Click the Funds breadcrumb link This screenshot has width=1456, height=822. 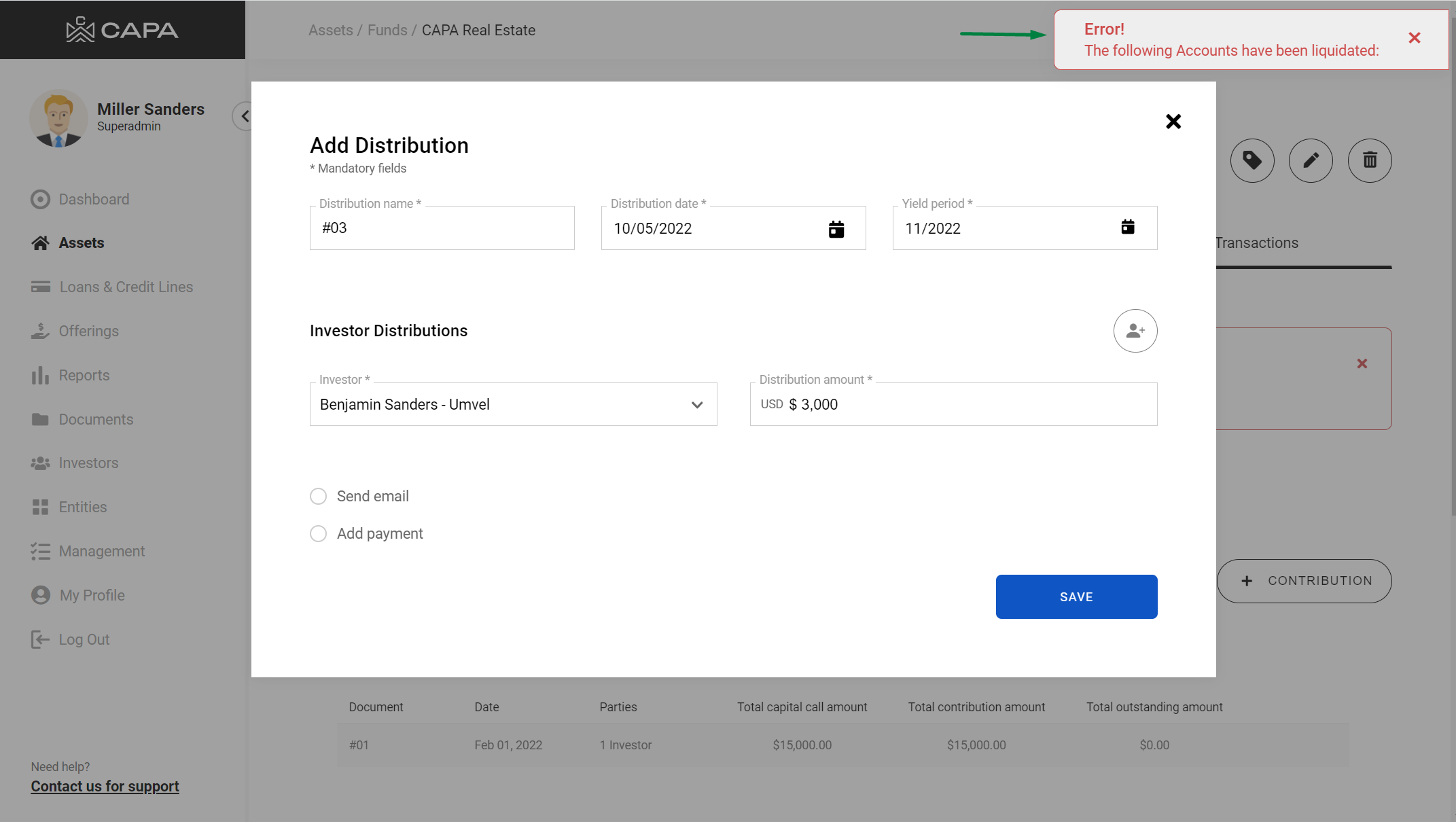[387, 31]
